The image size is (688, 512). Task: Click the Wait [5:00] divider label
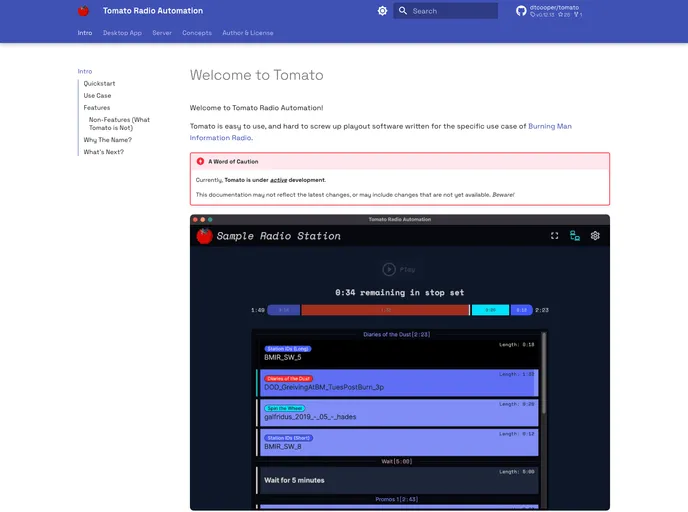coord(397,462)
